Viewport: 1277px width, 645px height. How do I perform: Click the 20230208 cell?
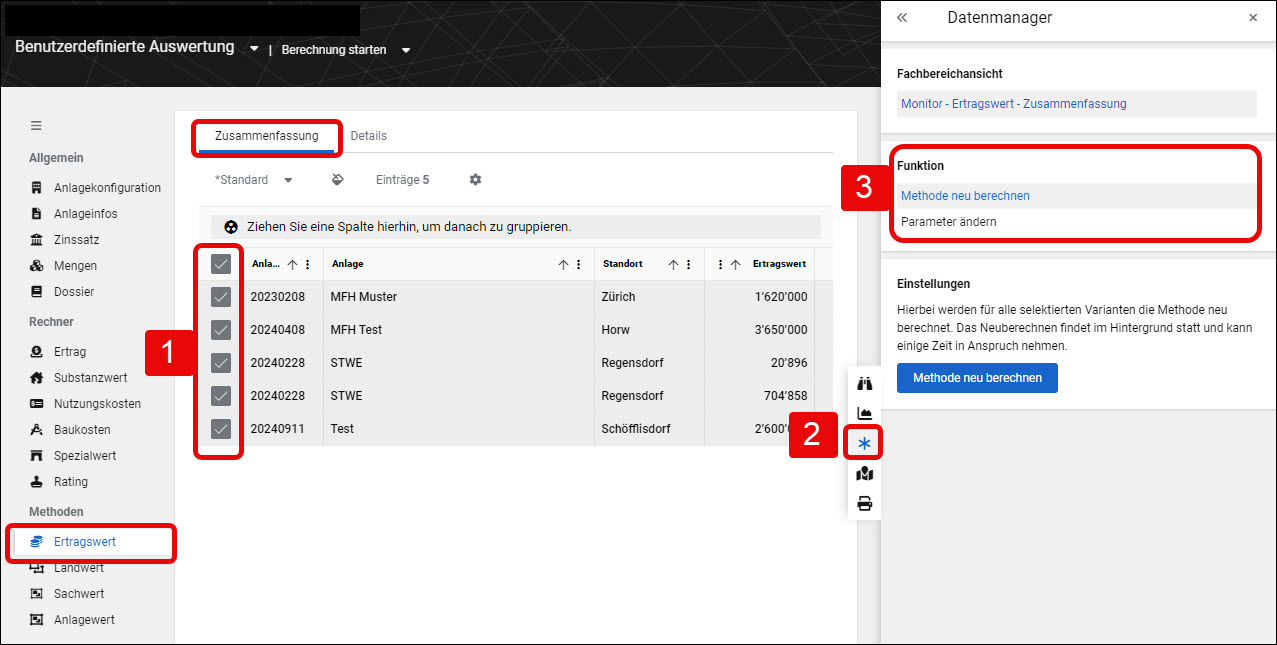point(280,297)
